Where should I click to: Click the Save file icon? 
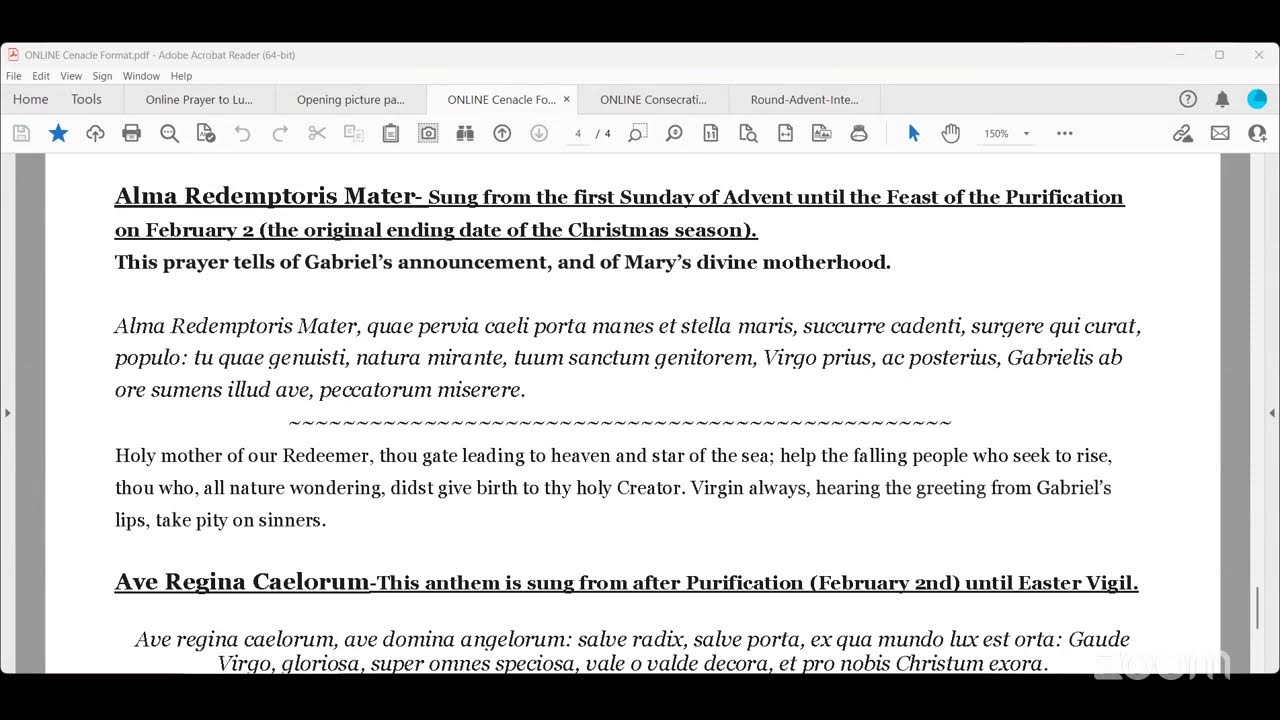coord(21,133)
